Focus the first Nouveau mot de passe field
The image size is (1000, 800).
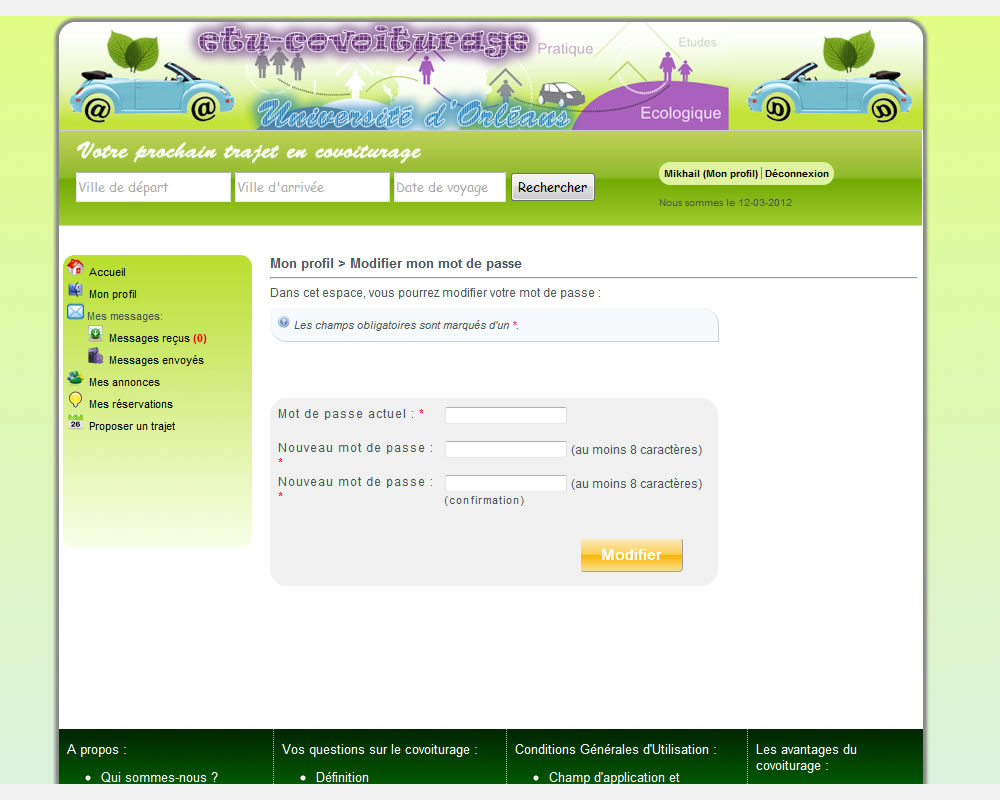[505, 449]
